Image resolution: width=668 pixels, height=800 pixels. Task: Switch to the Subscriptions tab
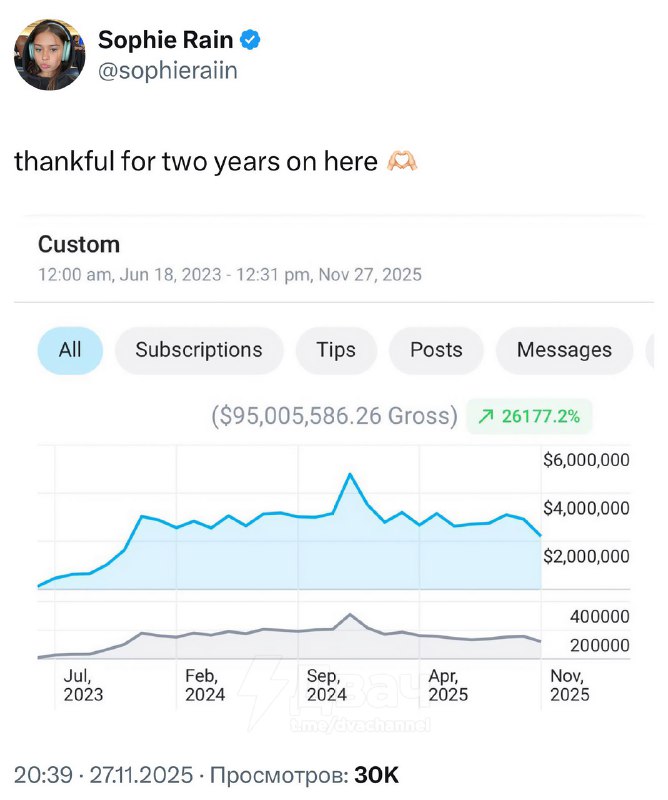199,350
